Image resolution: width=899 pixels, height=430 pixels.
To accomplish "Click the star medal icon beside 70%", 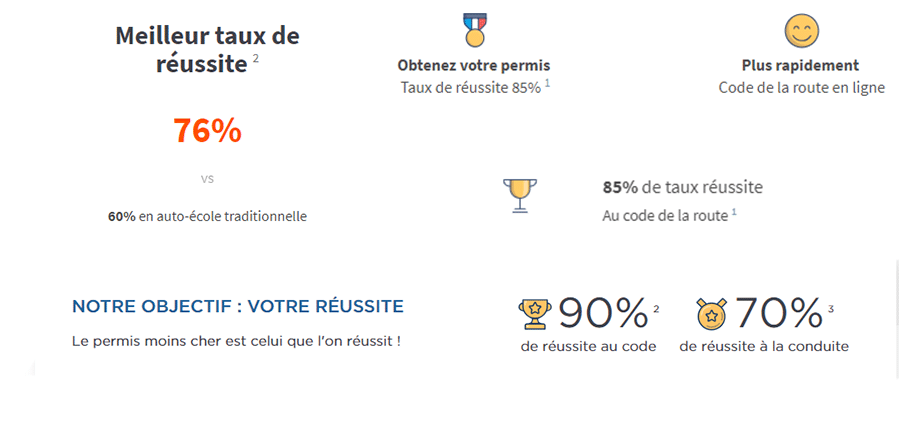I will coord(711,313).
